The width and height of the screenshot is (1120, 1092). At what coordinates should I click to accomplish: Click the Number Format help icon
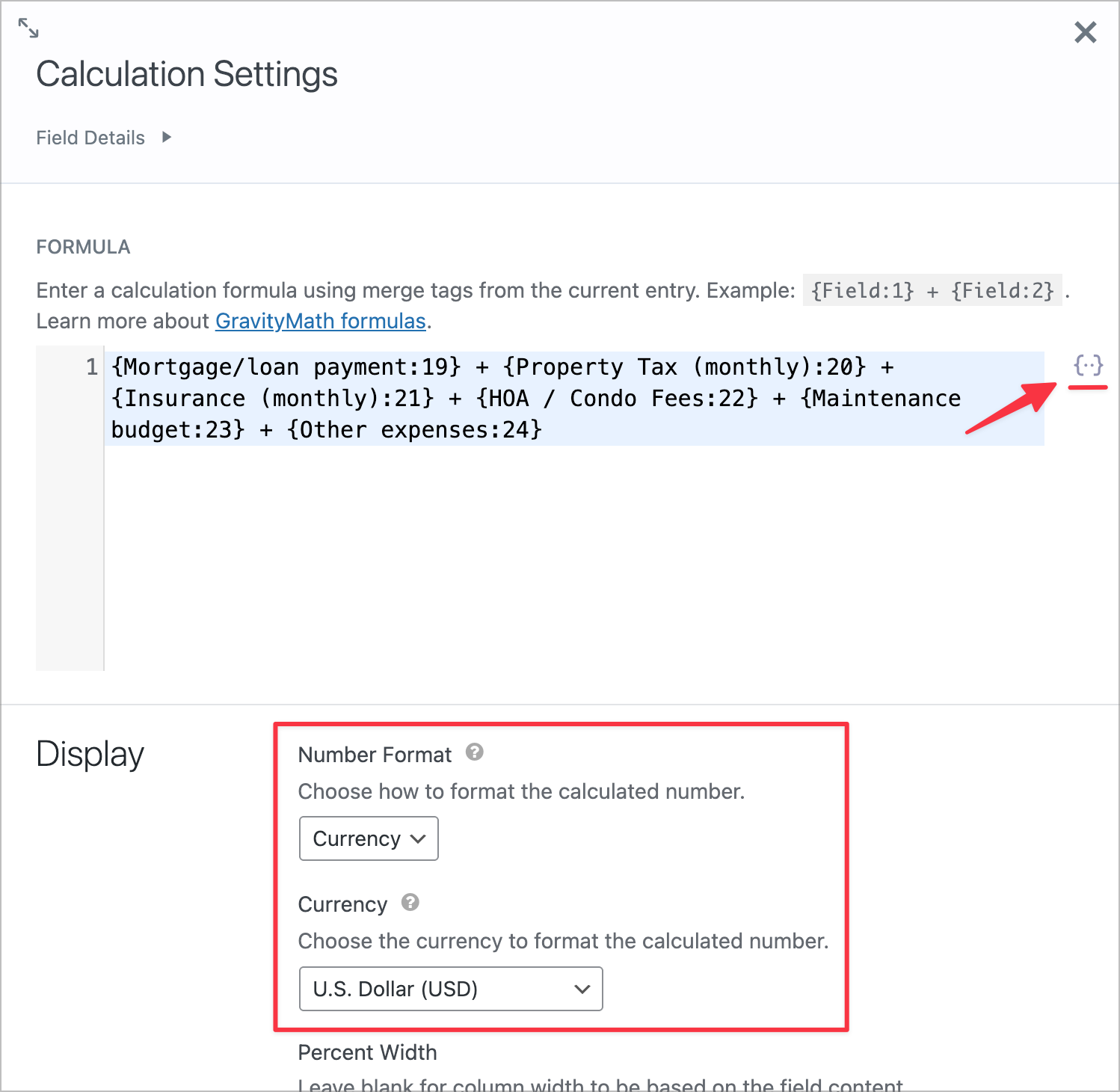tap(476, 754)
